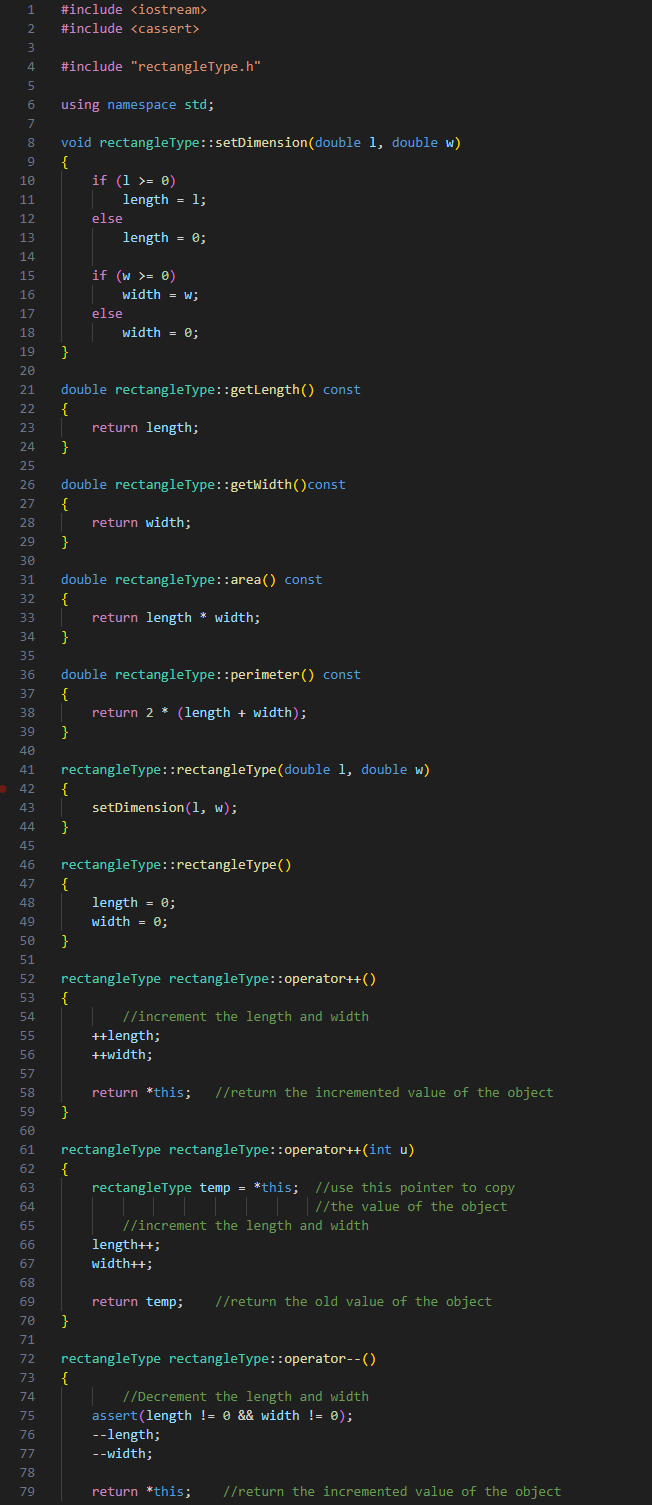Click the 'else' keyword on line 17
The height and width of the screenshot is (1505, 652).
(107, 313)
